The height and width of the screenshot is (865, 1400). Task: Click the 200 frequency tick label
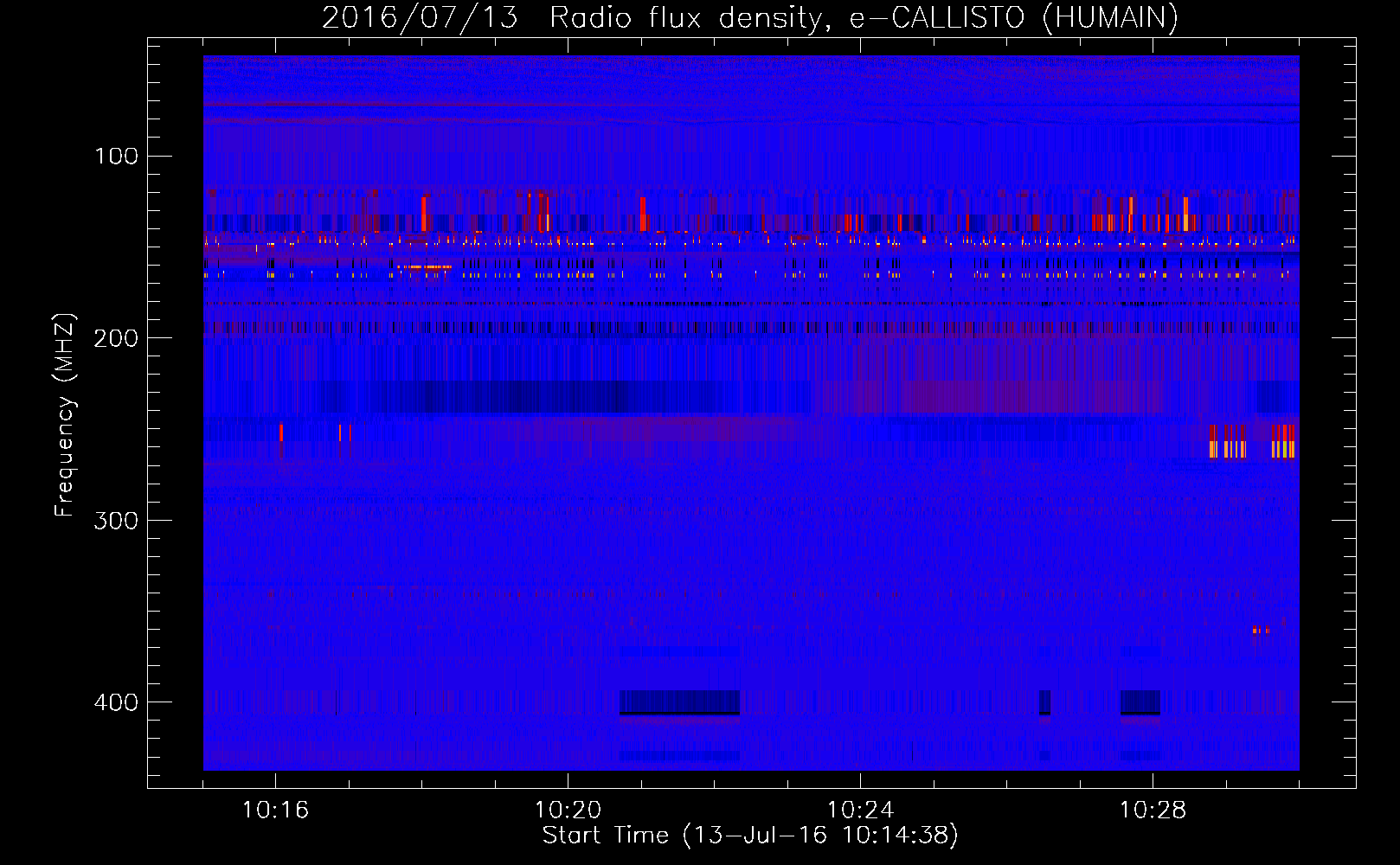pyautogui.click(x=116, y=338)
